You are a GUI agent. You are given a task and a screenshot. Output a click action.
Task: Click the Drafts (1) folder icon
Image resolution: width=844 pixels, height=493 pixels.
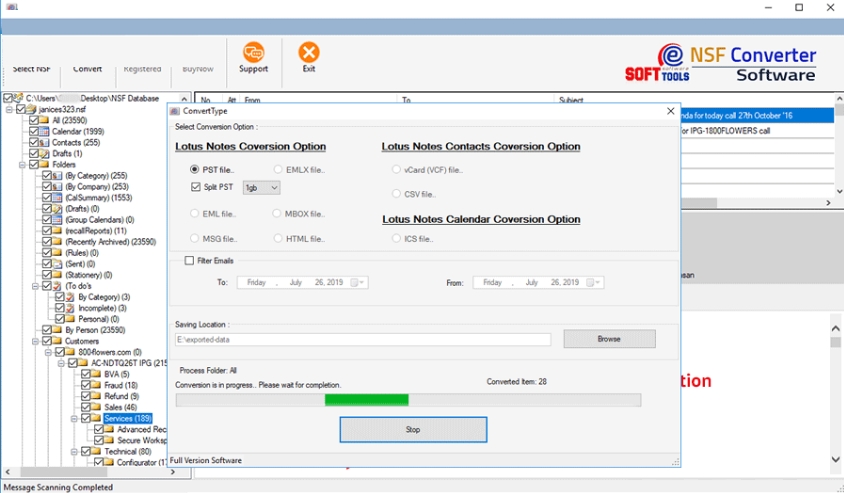click(45, 153)
